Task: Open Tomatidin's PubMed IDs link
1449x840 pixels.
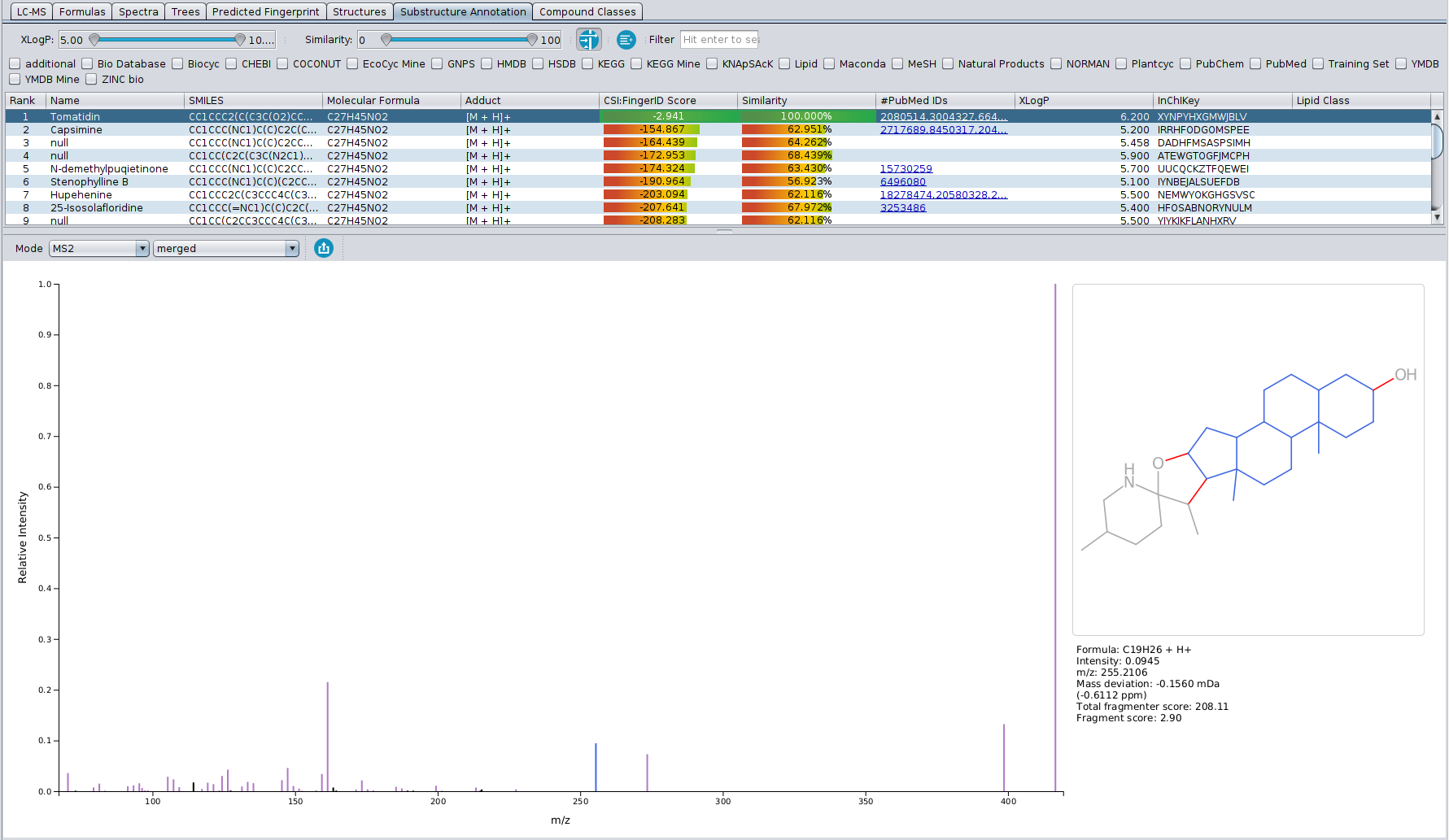Action: click(x=944, y=117)
